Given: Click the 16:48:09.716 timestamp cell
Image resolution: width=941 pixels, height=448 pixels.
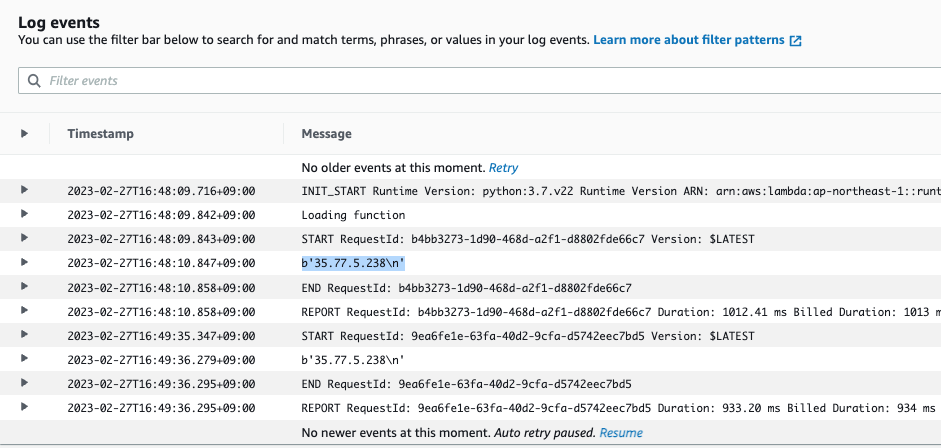Looking at the screenshot, I should [161, 190].
